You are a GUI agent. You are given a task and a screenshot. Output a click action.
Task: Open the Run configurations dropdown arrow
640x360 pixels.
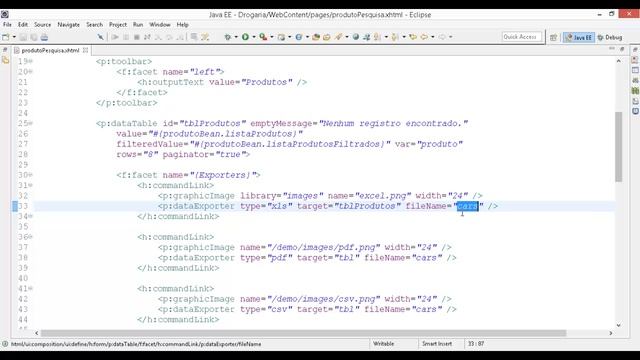click(x=254, y=37)
